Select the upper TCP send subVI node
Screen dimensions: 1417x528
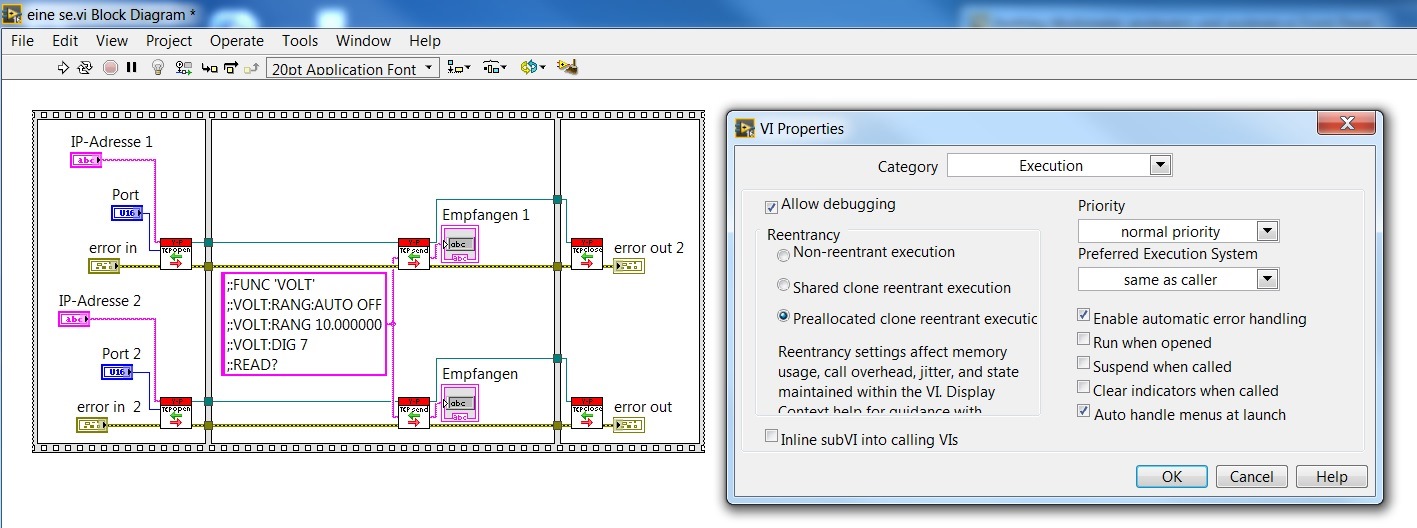click(414, 254)
